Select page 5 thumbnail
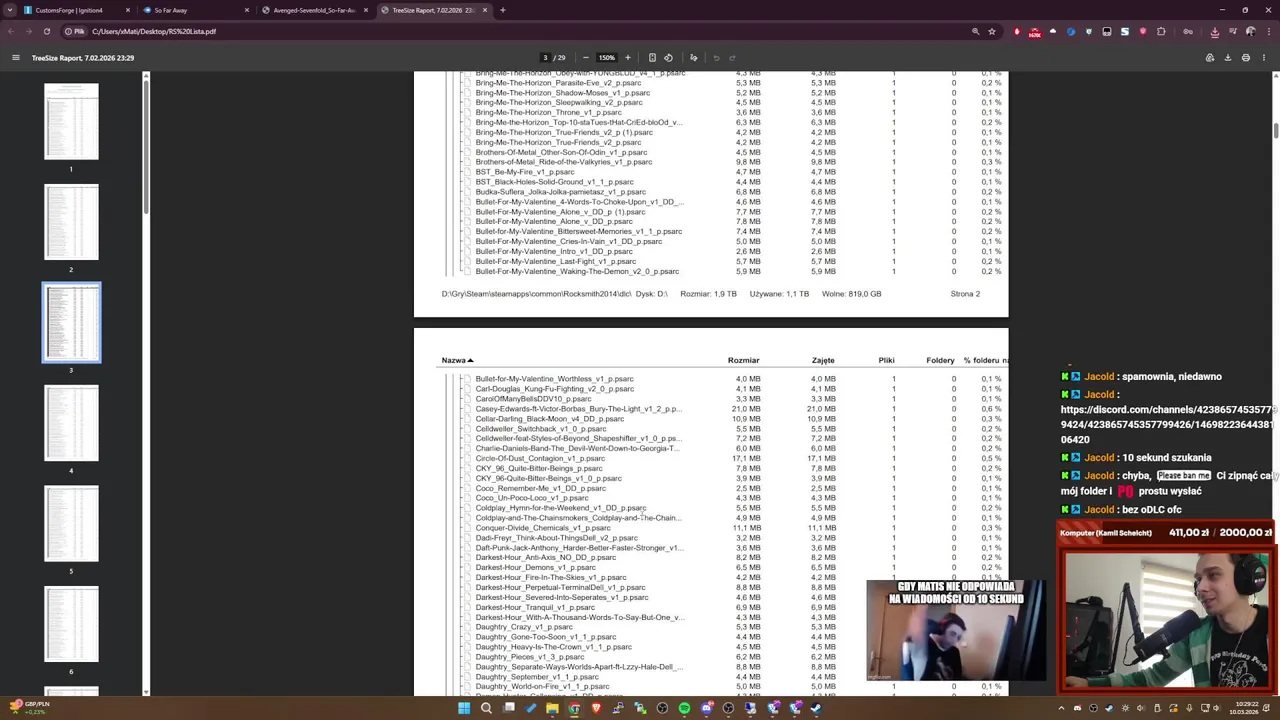 point(71,524)
